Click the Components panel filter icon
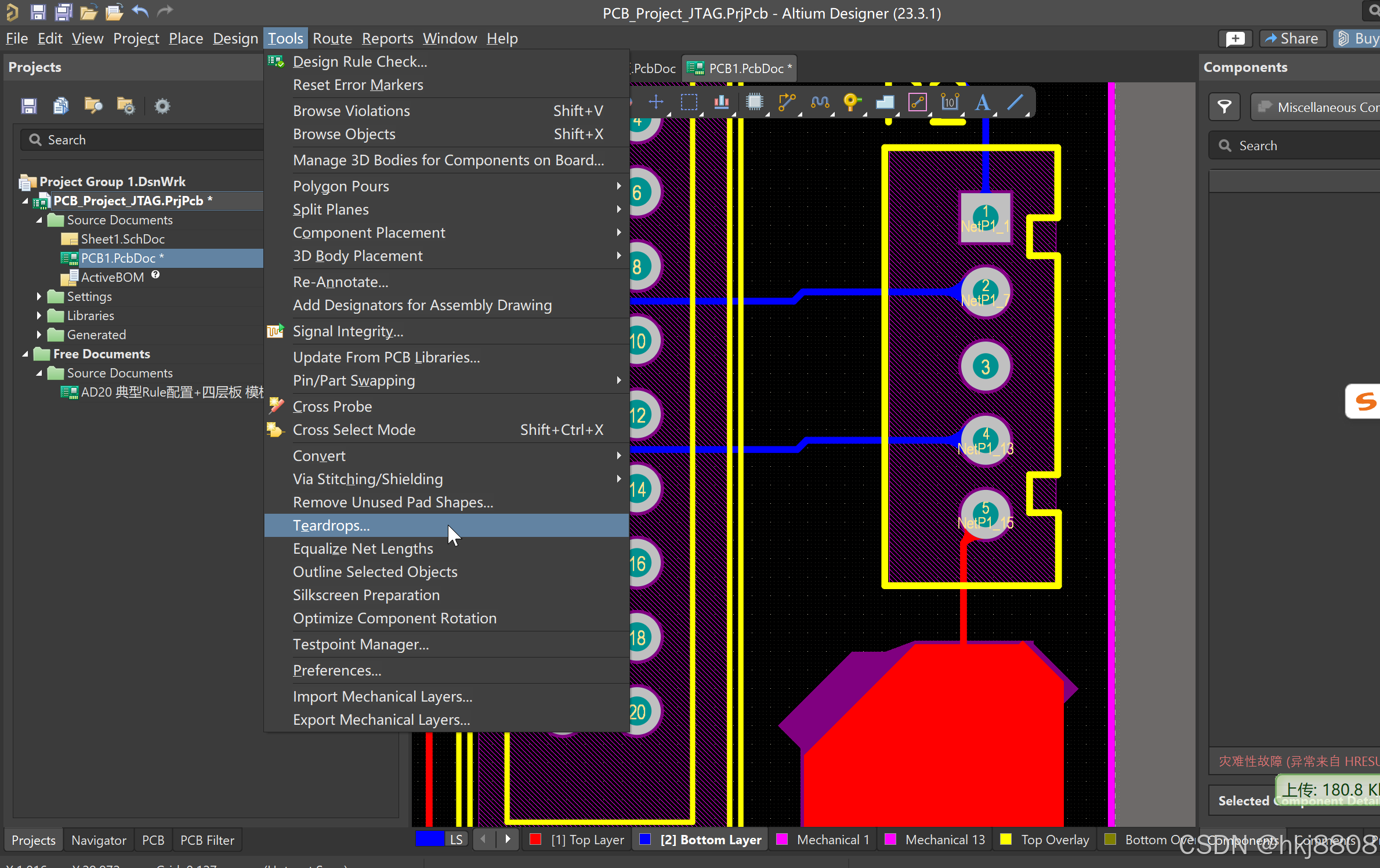The width and height of the screenshot is (1380, 868). [1224, 107]
